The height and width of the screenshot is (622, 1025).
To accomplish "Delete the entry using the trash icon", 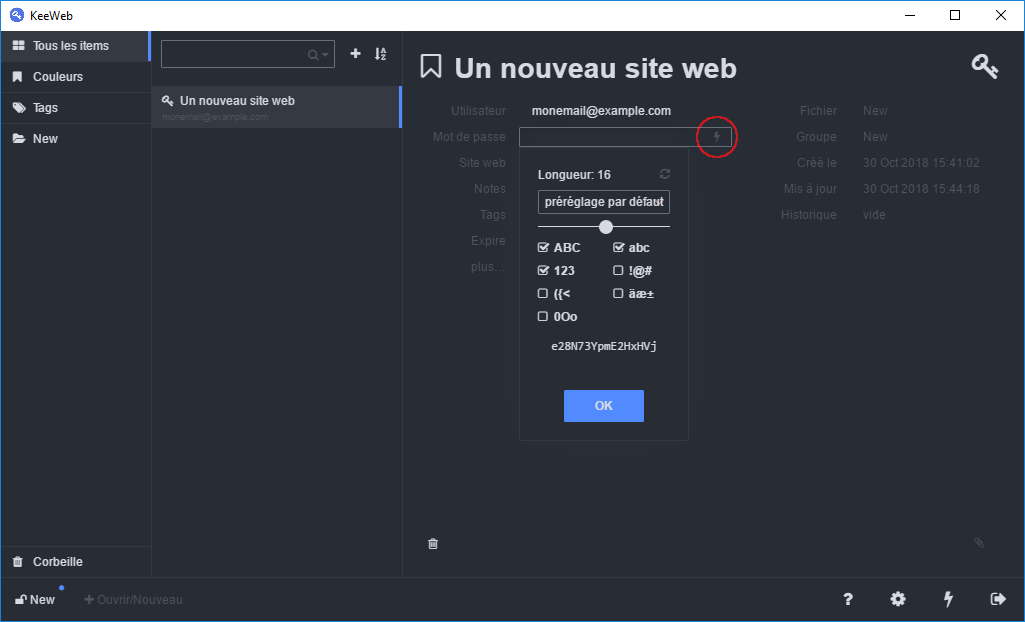I will pos(433,543).
